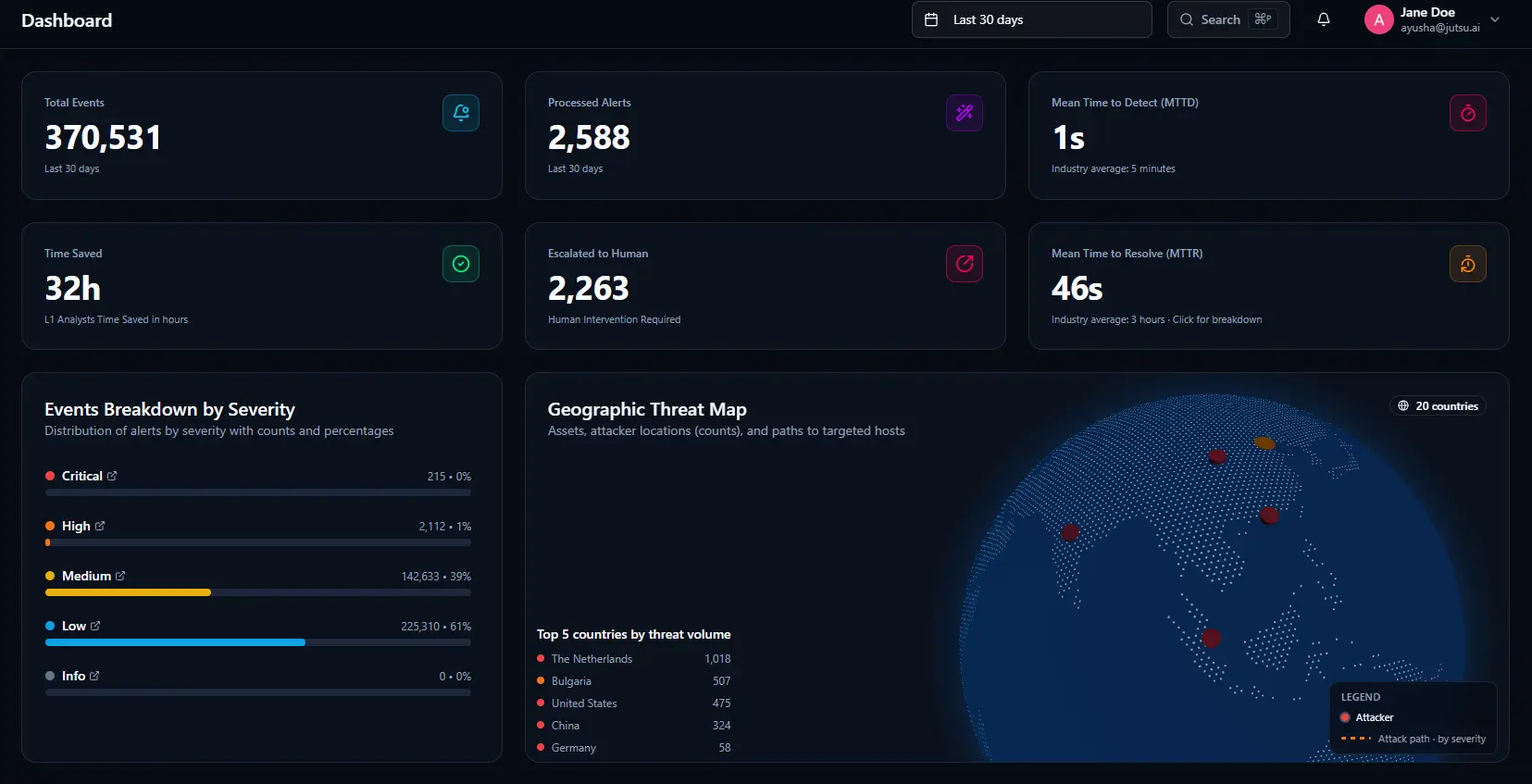The height and width of the screenshot is (784, 1532).
Task: Open Critical severity external link icon
Action: point(112,476)
